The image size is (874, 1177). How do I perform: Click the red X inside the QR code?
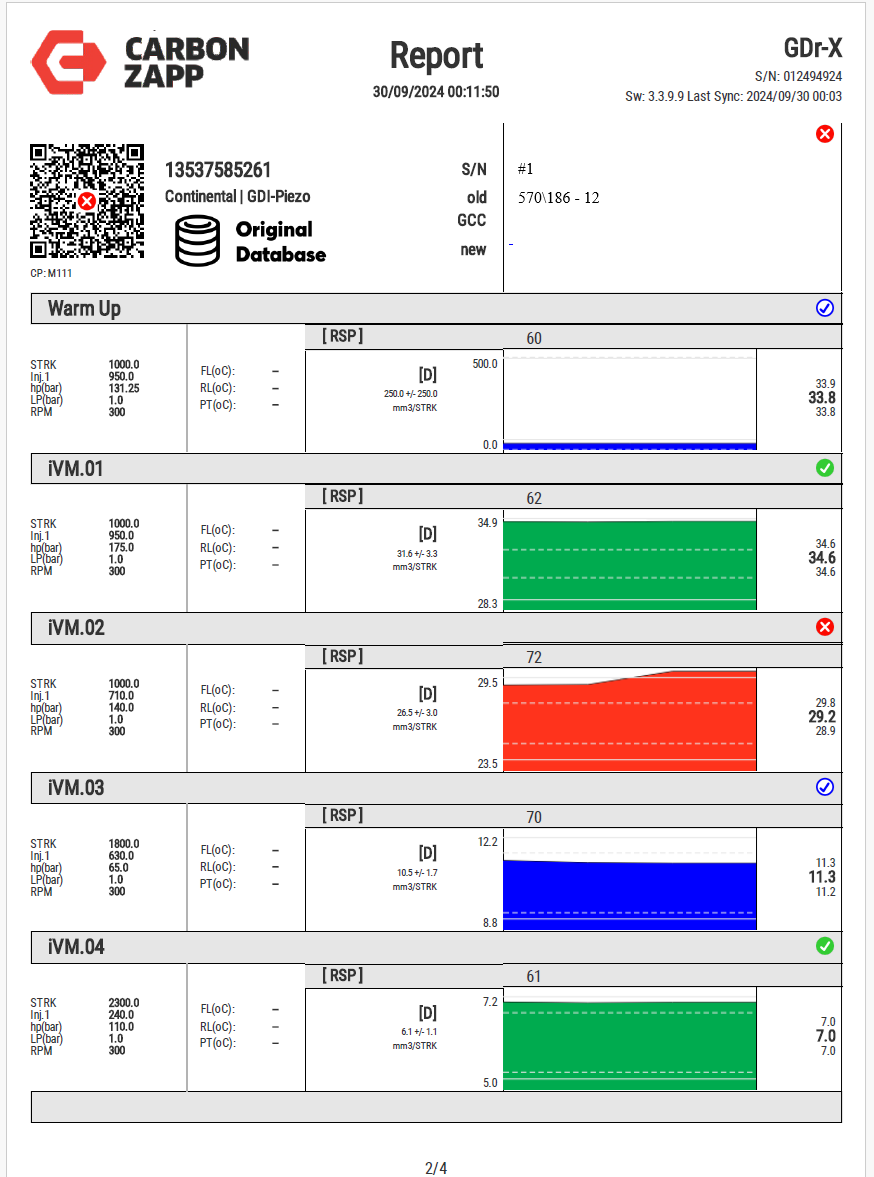click(x=87, y=201)
